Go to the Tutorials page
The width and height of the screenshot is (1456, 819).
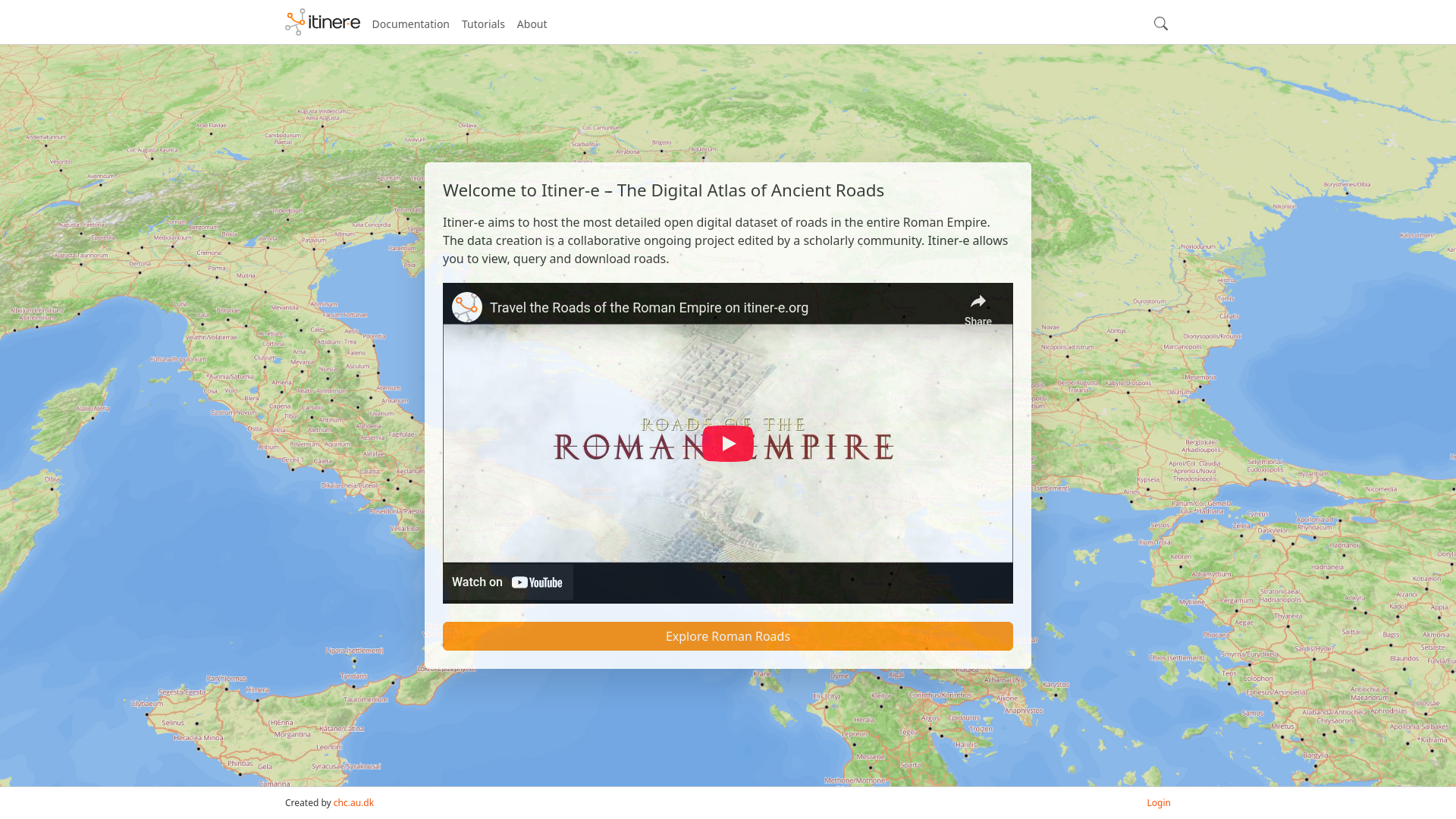[483, 24]
